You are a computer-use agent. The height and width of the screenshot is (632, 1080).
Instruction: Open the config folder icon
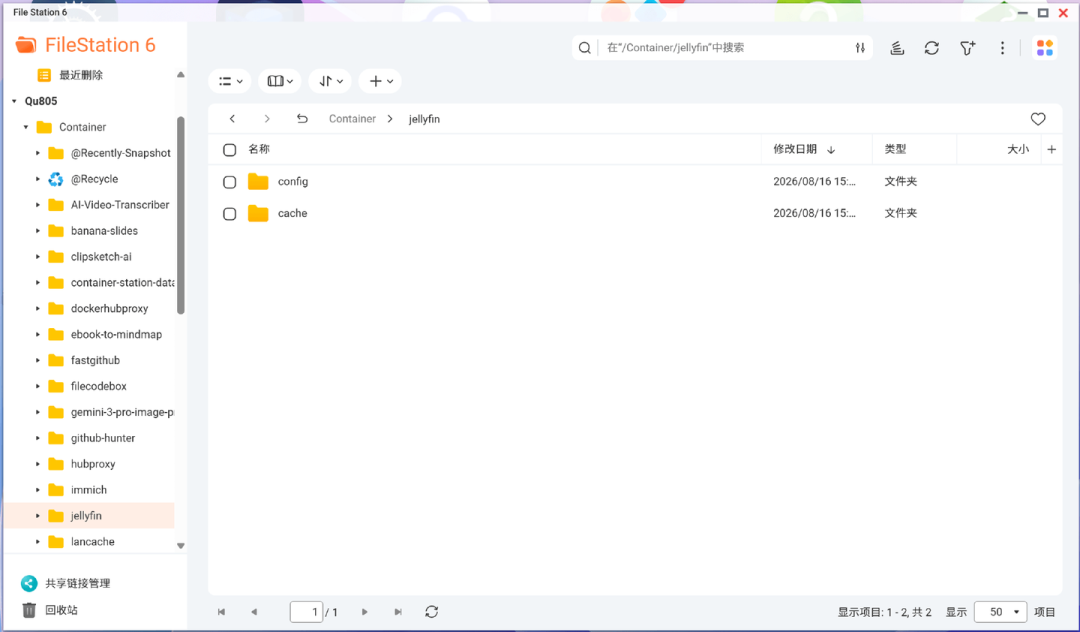coord(258,181)
